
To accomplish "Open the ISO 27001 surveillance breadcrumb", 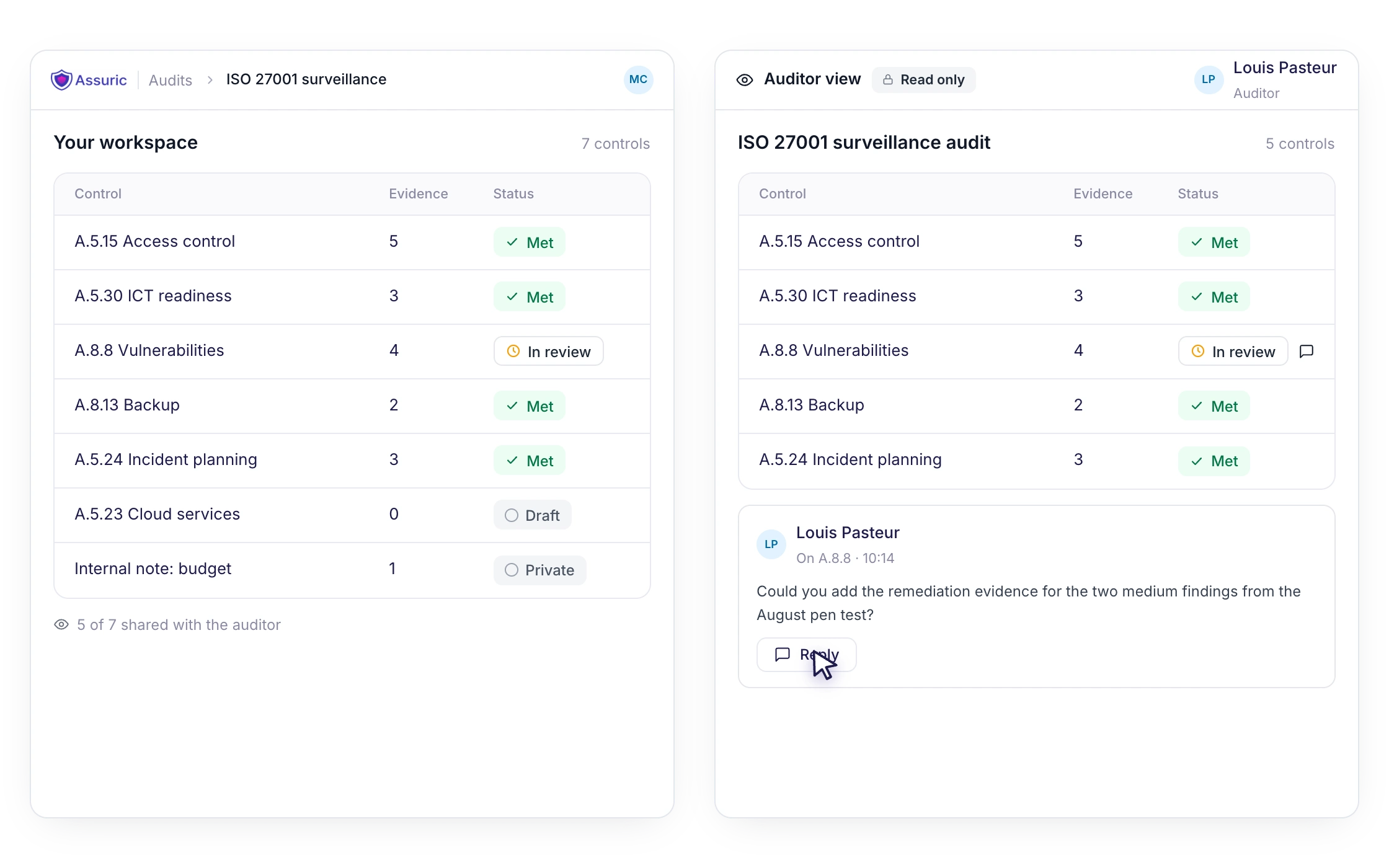I will 306,79.
